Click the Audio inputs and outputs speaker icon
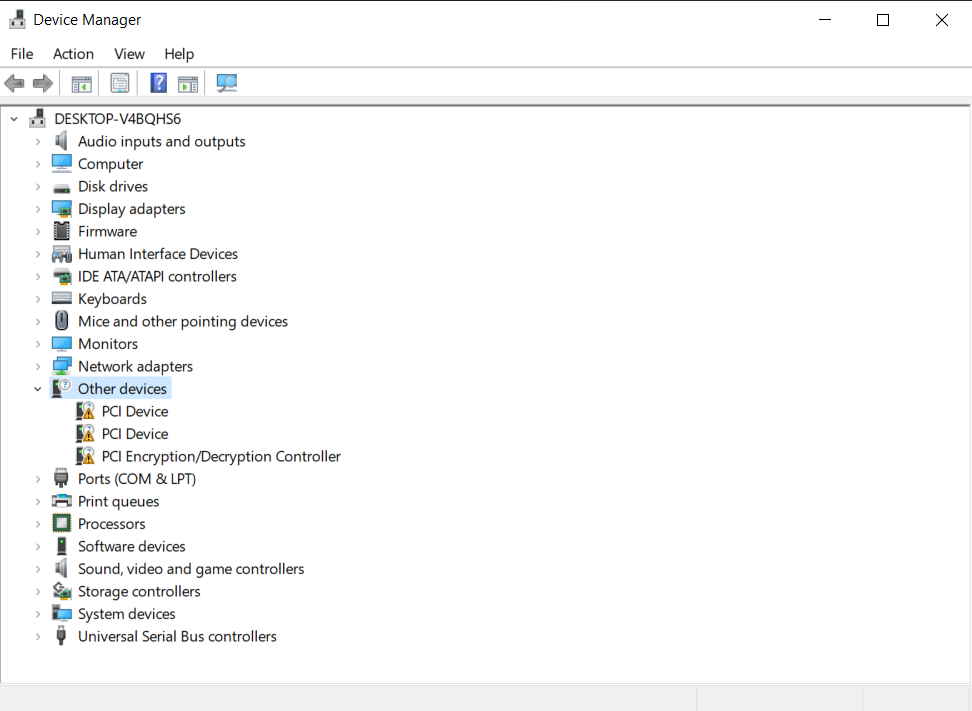The height and width of the screenshot is (711, 972). tap(61, 141)
